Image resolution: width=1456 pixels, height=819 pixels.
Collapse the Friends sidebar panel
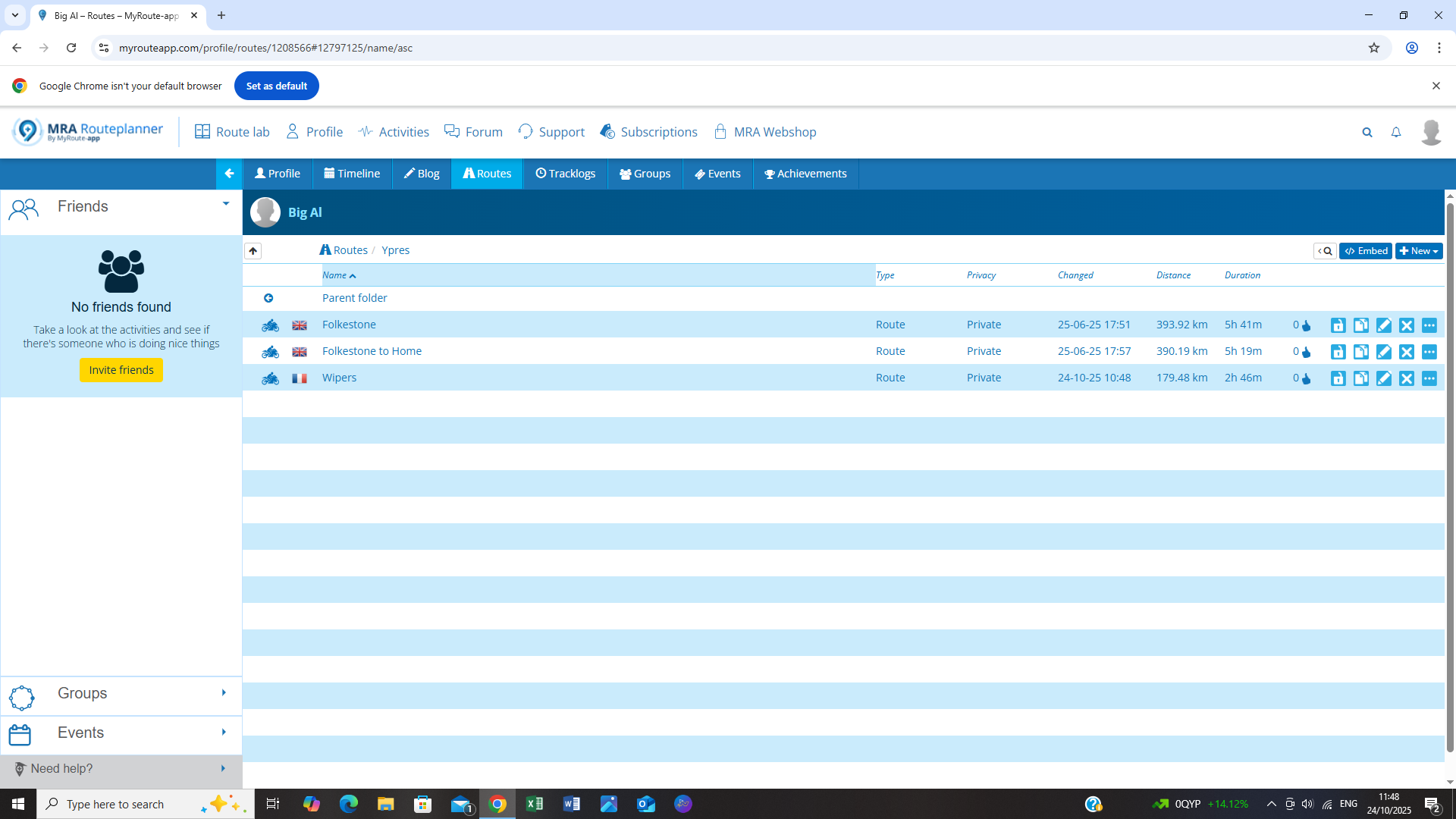[225, 204]
